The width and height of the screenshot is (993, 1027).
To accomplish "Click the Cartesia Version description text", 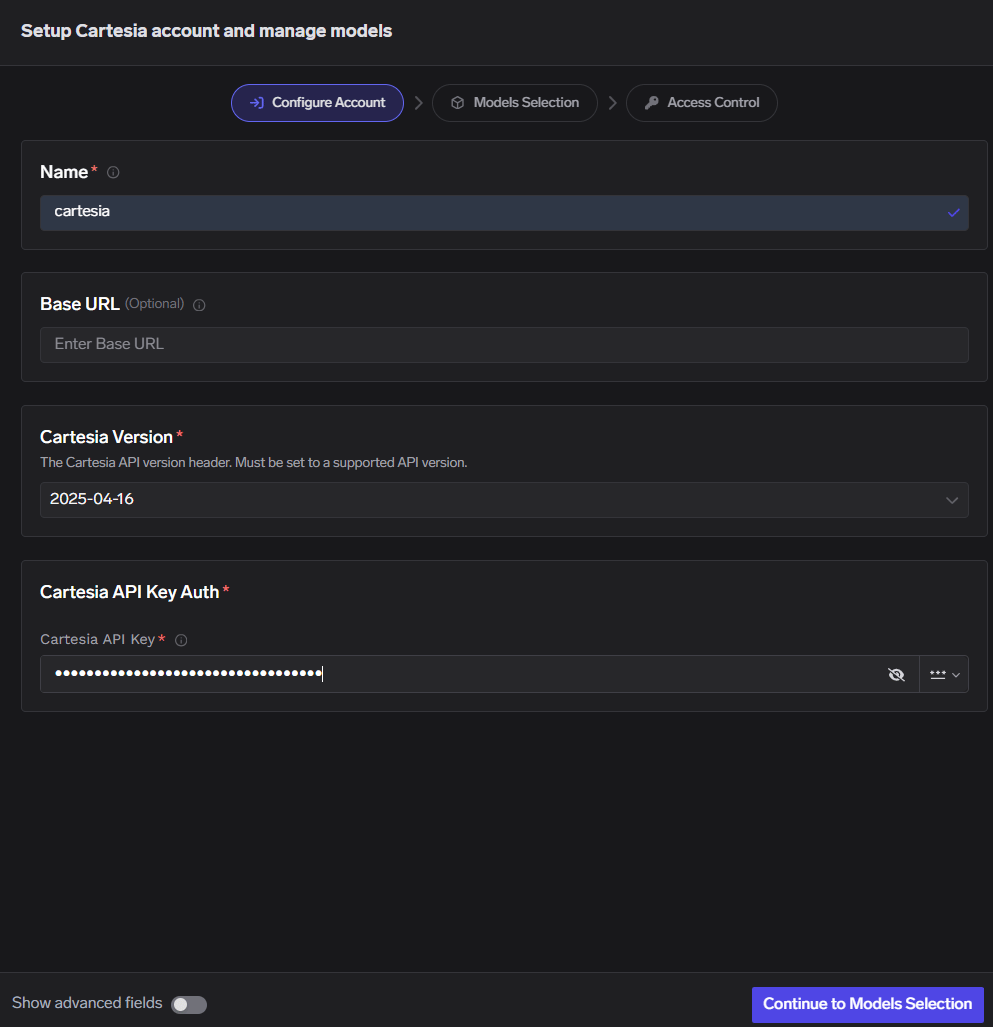I will click(x=253, y=462).
